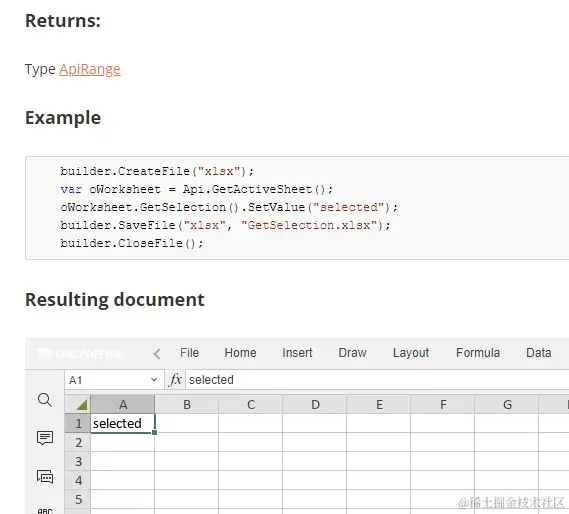Open the chat panel icon
The image size is (569, 514).
point(45,476)
